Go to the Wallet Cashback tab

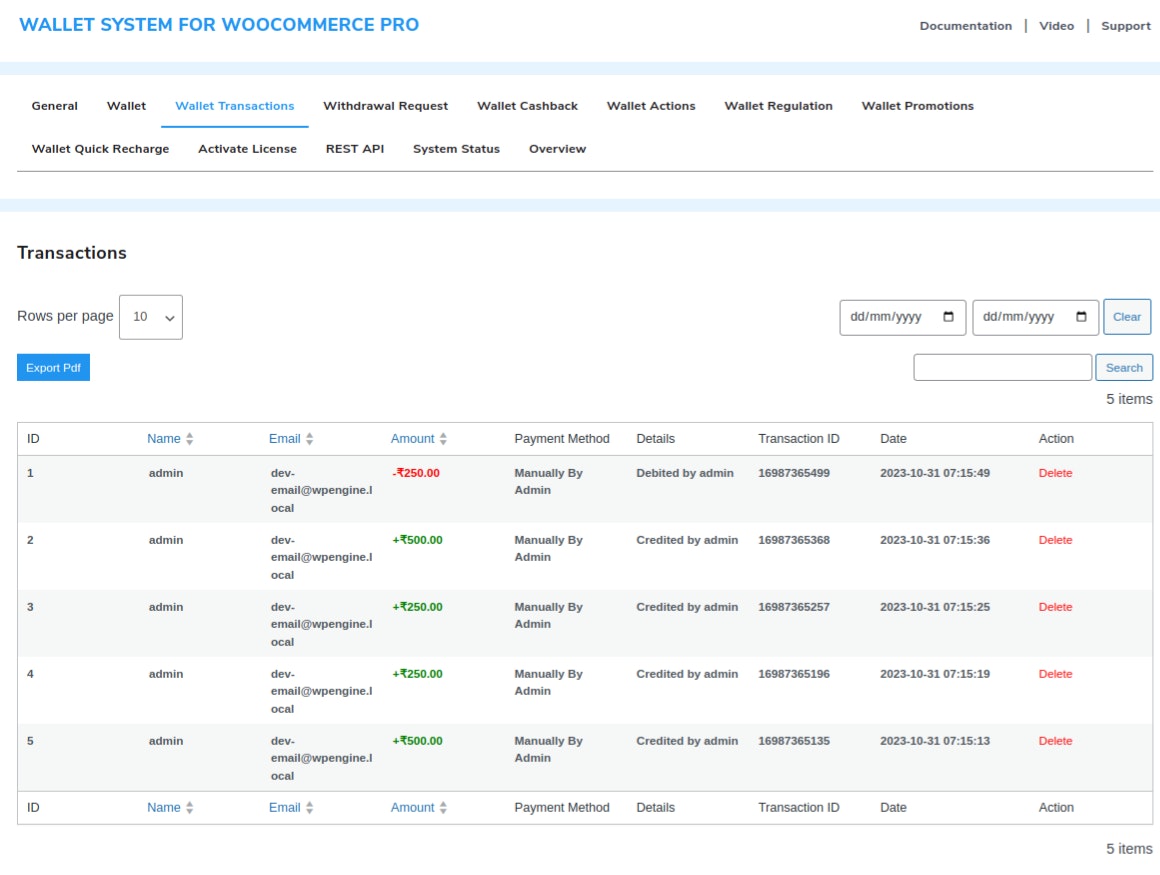(x=527, y=106)
